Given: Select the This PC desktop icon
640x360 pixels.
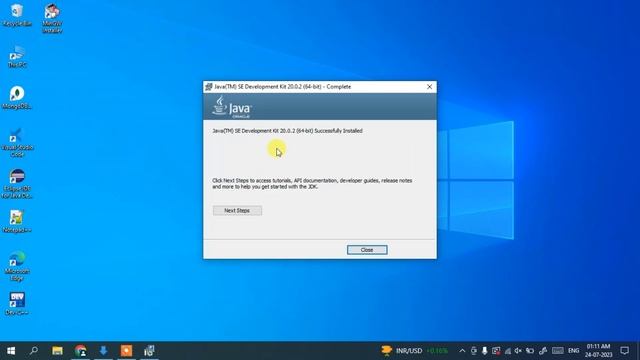Looking at the screenshot, I should (17, 56).
